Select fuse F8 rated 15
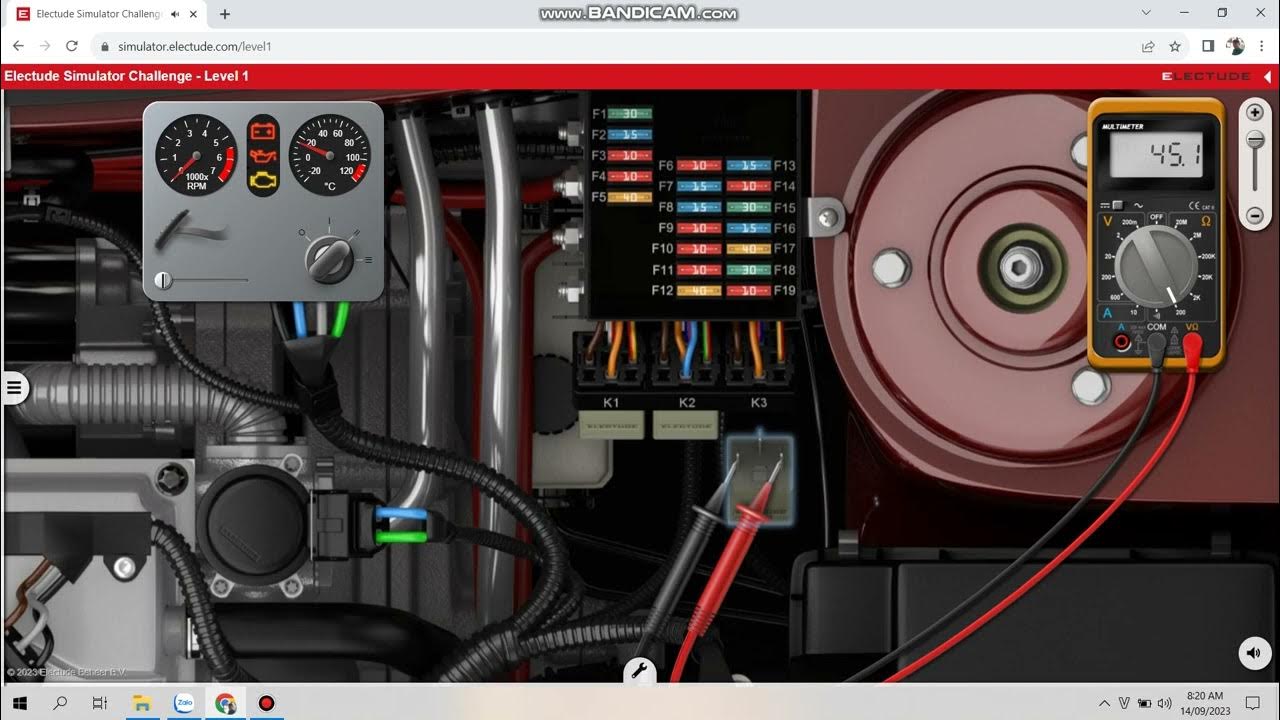 click(x=699, y=208)
